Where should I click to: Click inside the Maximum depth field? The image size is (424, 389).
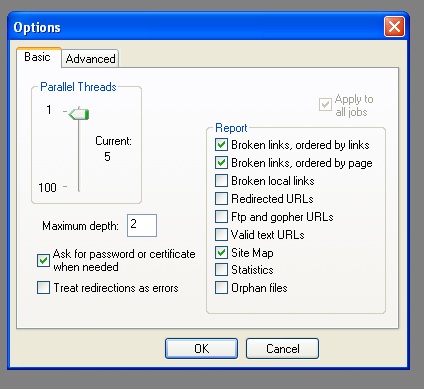(x=142, y=225)
